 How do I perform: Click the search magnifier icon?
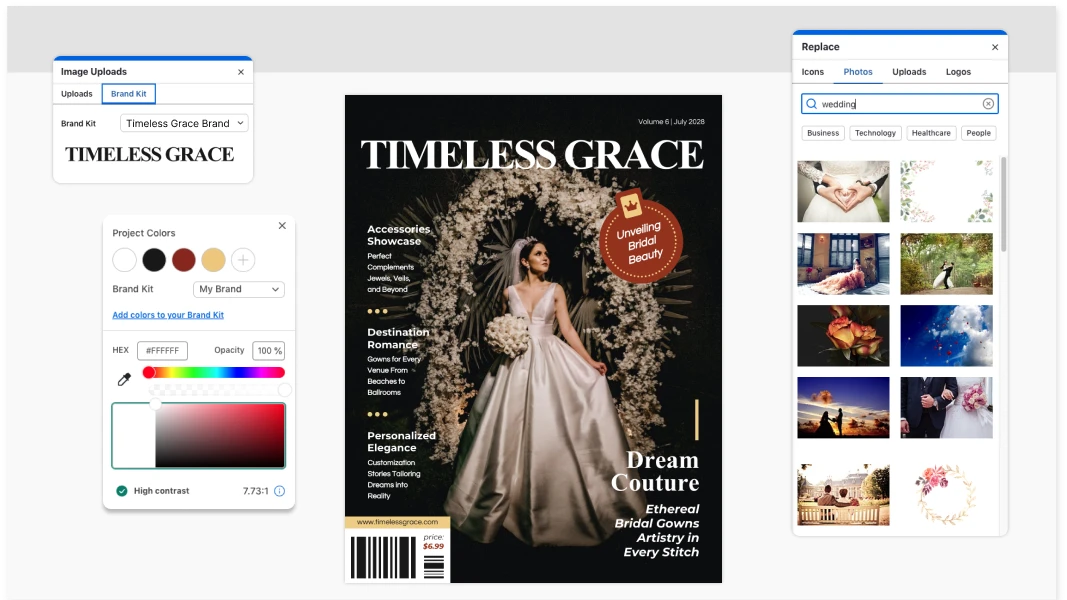(x=811, y=104)
